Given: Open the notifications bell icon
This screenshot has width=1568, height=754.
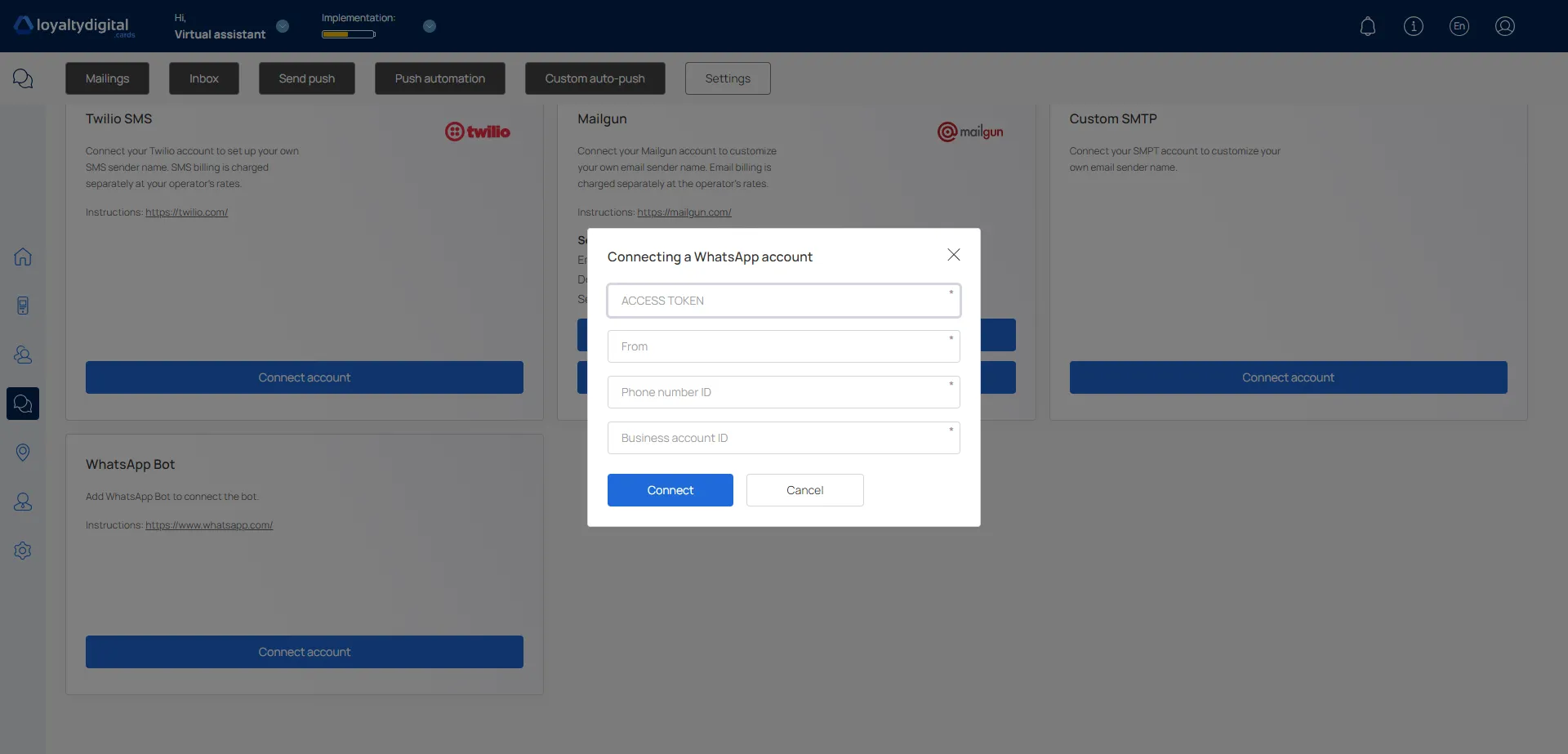Looking at the screenshot, I should click(1368, 26).
